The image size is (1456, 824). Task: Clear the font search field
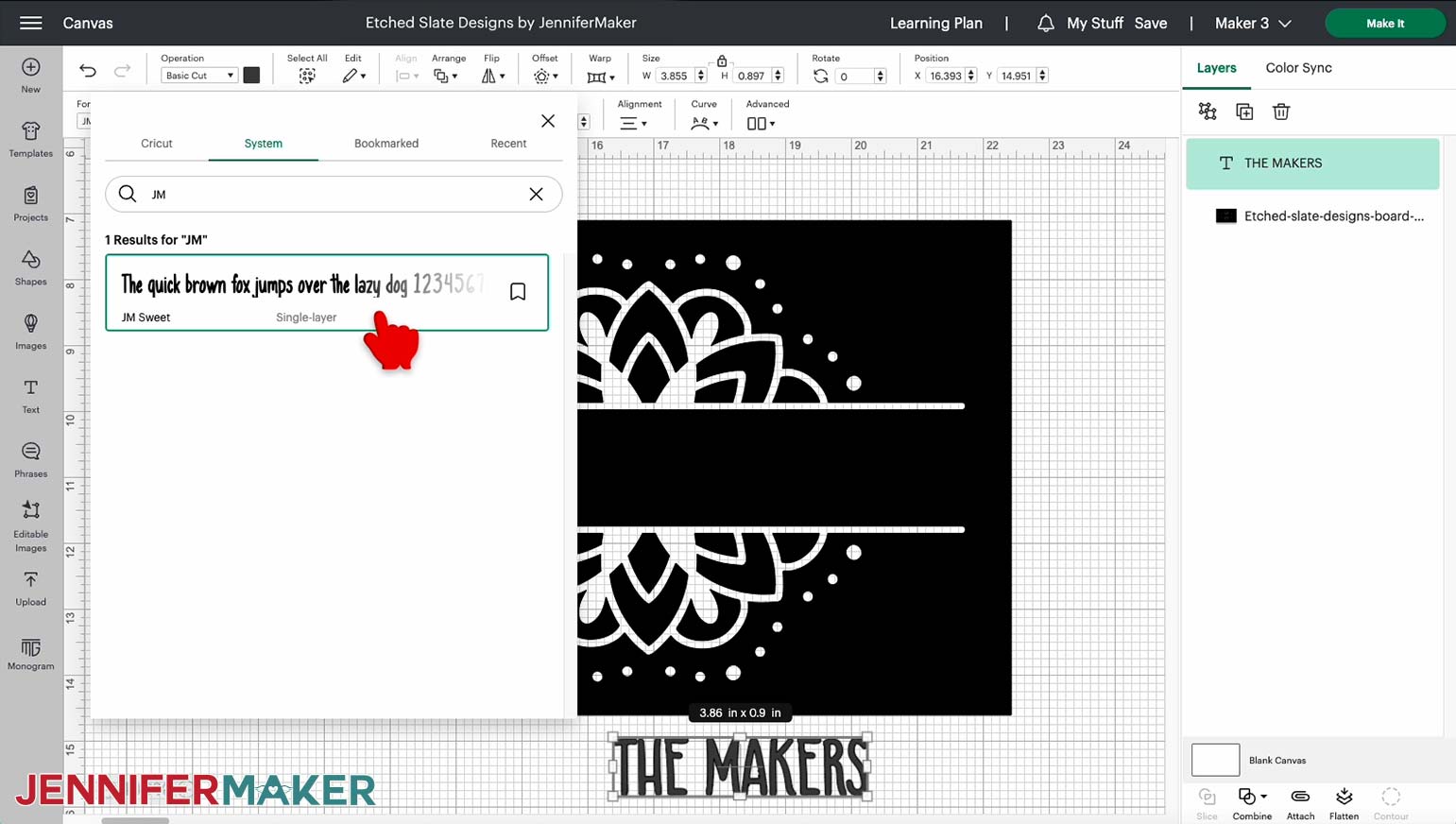point(536,194)
